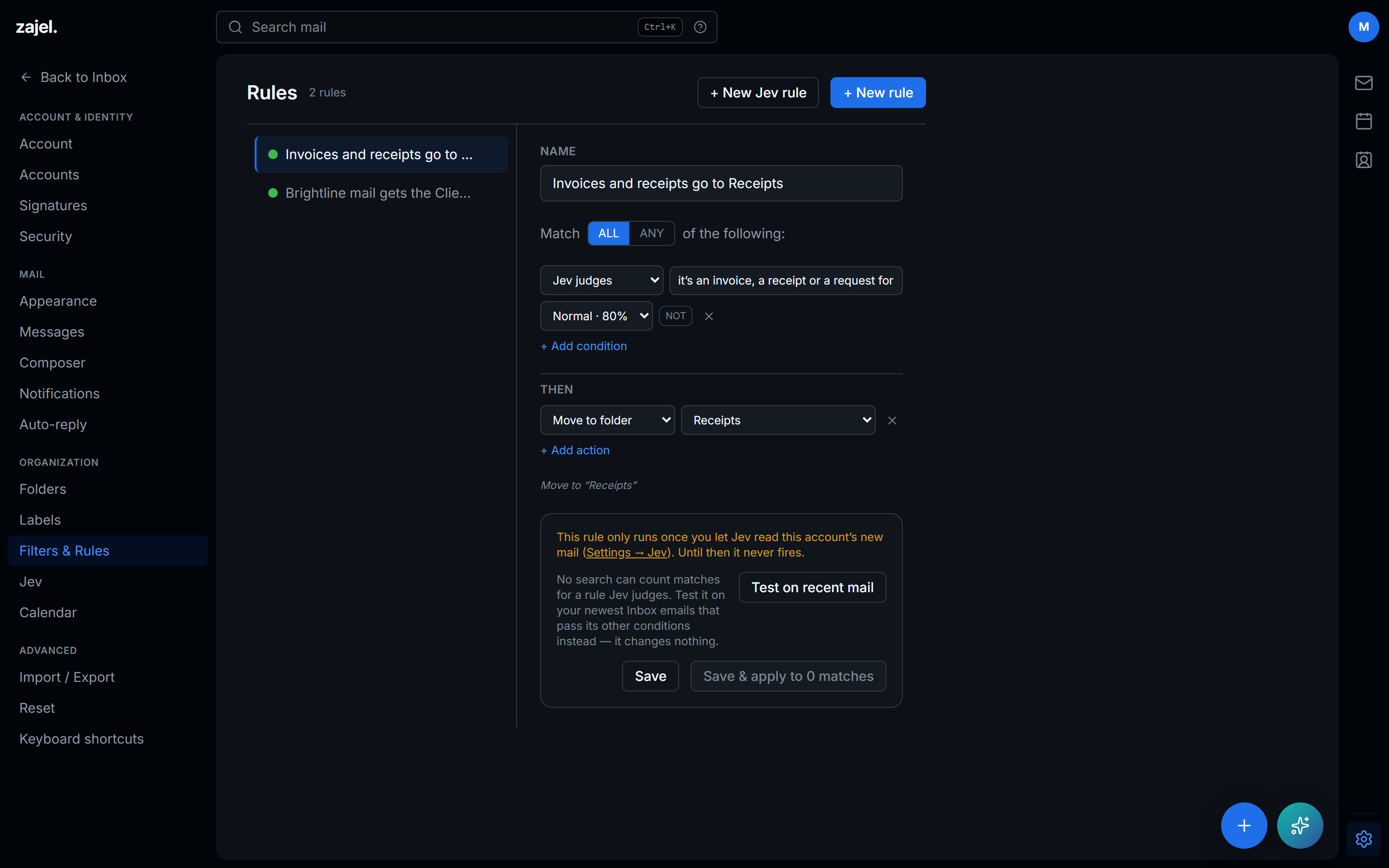Open the M profile avatar
The width and height of the screenshot is (1389, 868).
[x=1363, y=27]
